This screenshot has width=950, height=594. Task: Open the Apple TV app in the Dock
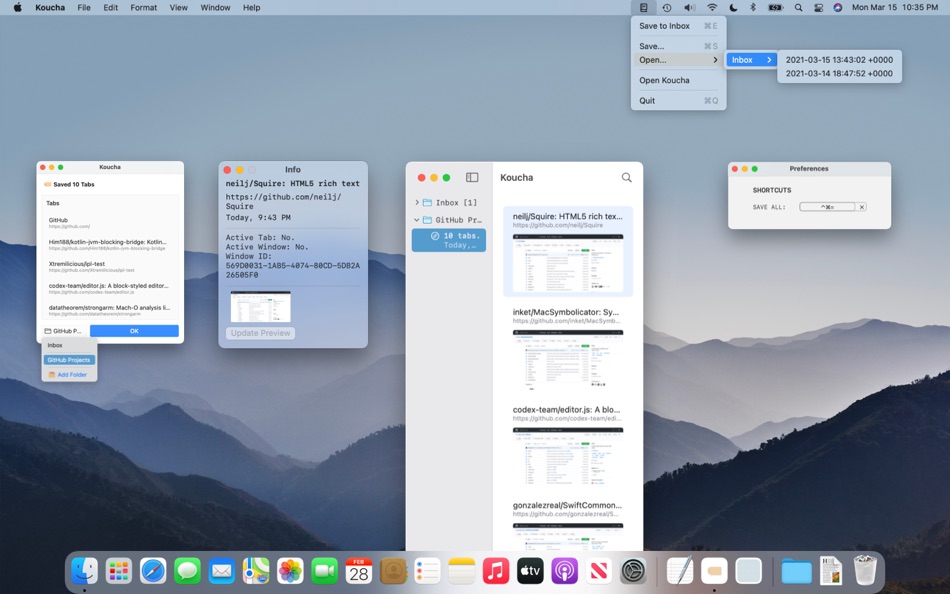pyautogui.click(x=530, y=571)
